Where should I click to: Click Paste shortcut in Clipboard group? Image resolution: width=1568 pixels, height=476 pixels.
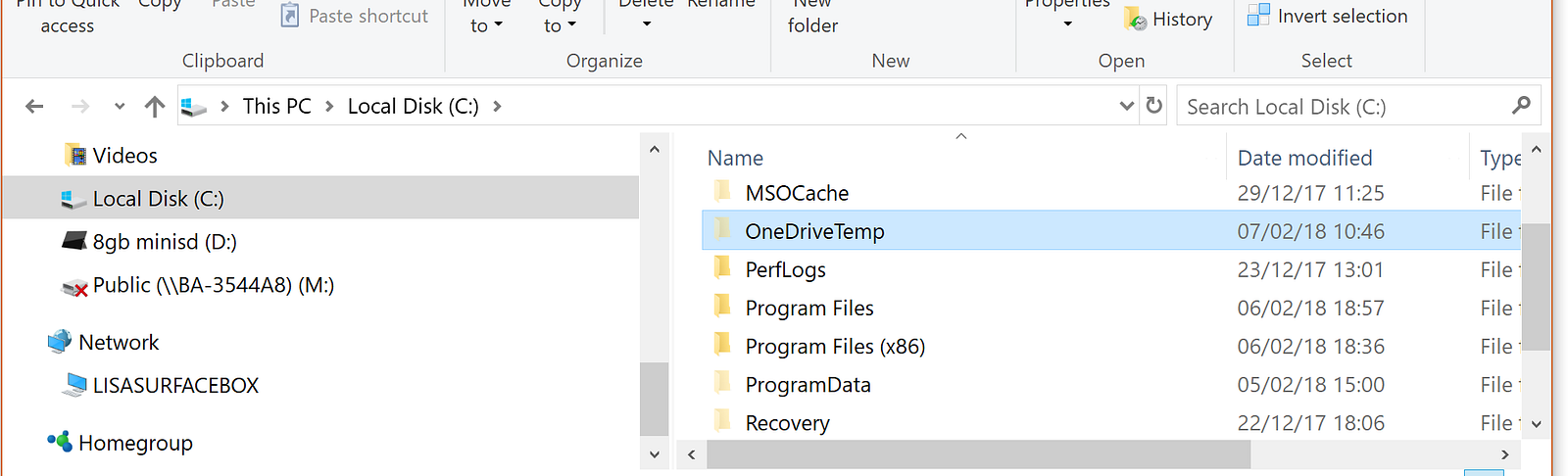coord(355,16)
